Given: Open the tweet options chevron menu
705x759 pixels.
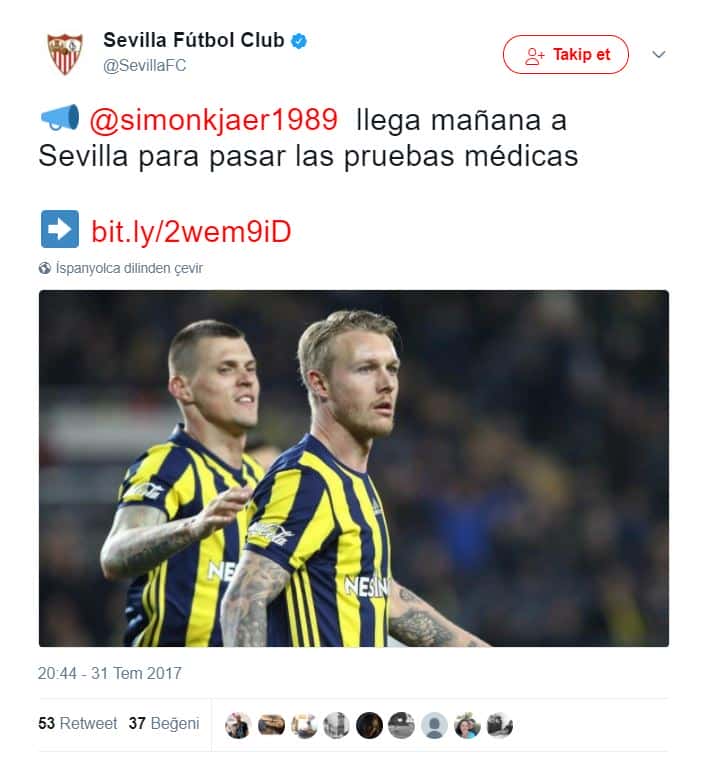Looking at the screenshot, I should click(x=659, y=54).
